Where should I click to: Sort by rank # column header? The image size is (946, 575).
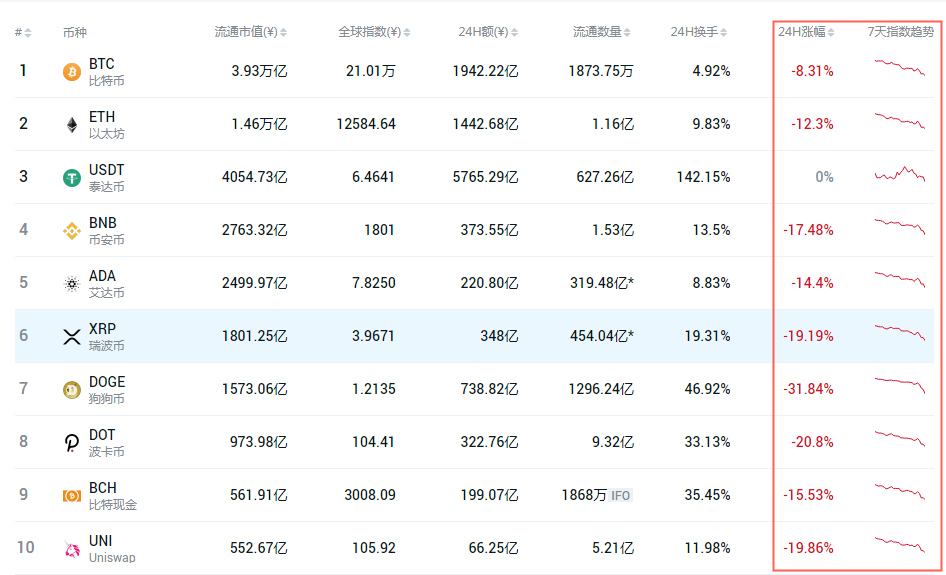coord(22,33)
